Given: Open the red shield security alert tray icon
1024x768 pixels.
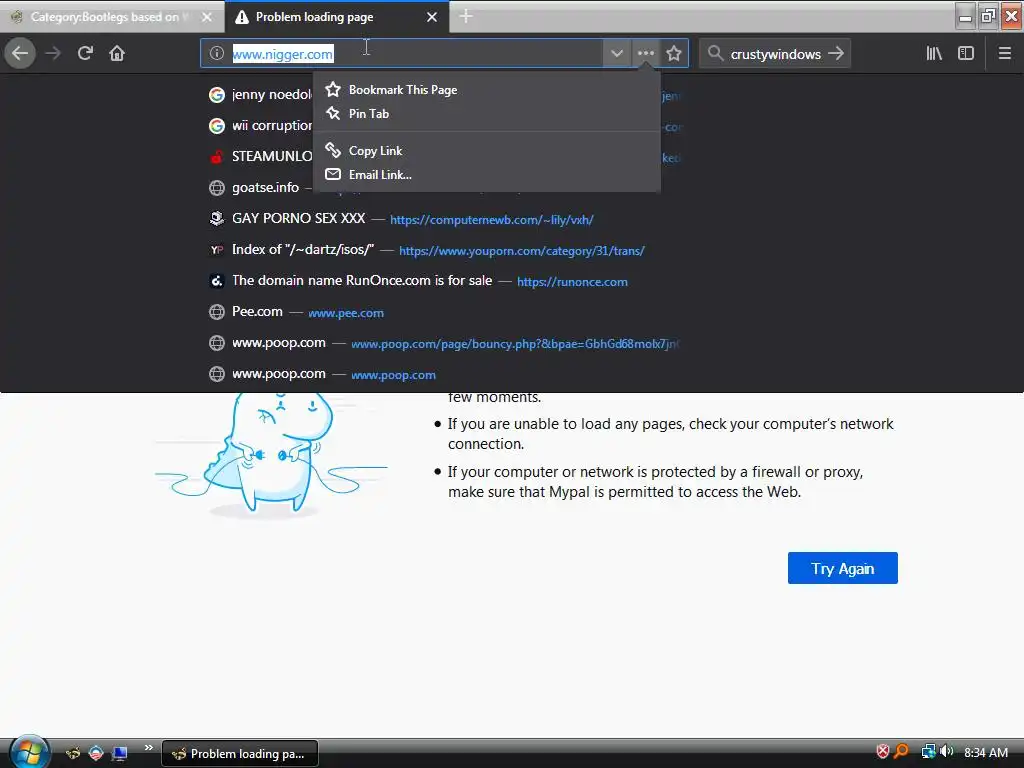Looking at the screenshot, I should [x=882, y=752].
